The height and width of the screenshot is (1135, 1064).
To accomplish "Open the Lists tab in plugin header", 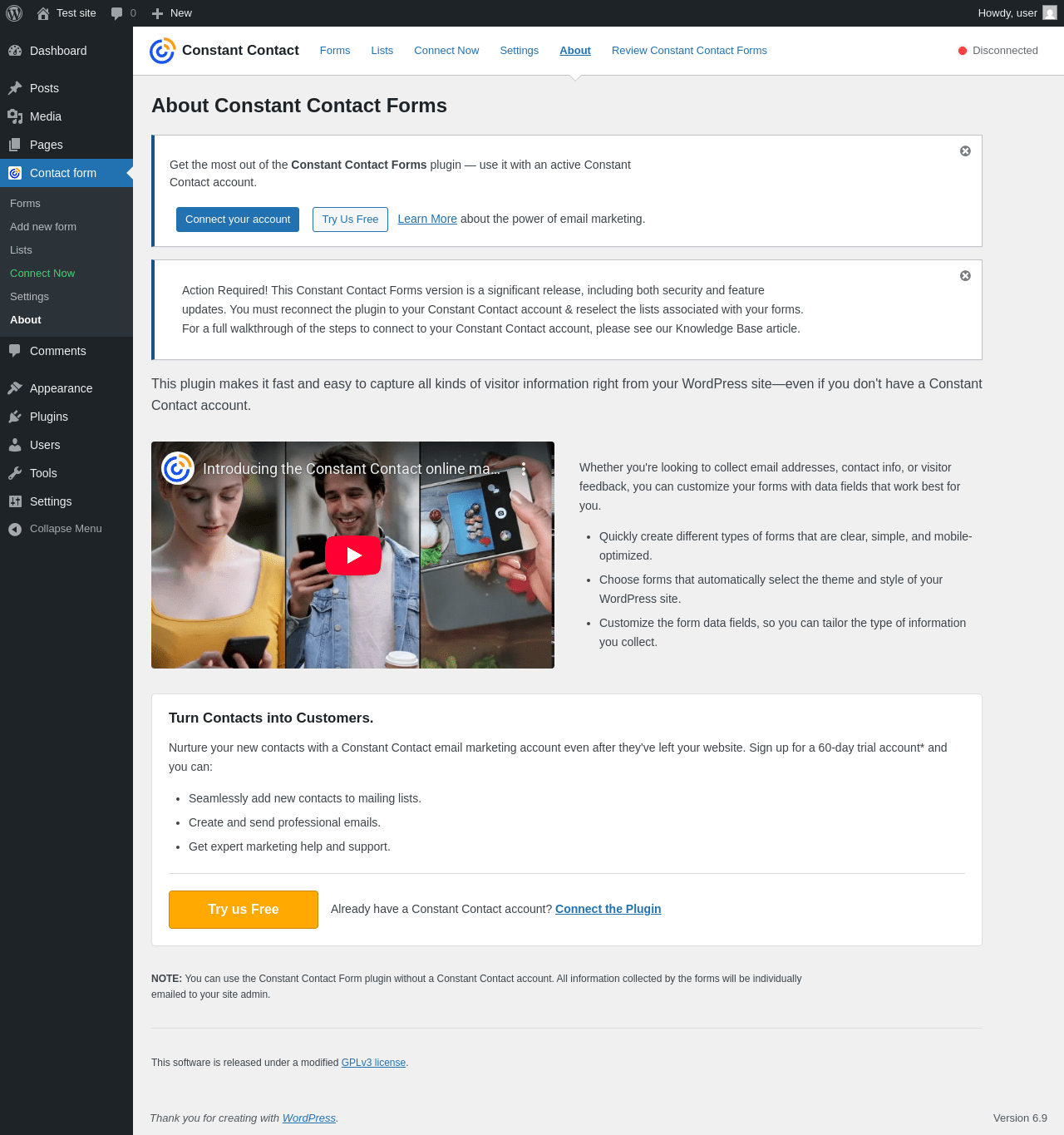I will pyautogui.click(x=382, y=51).
